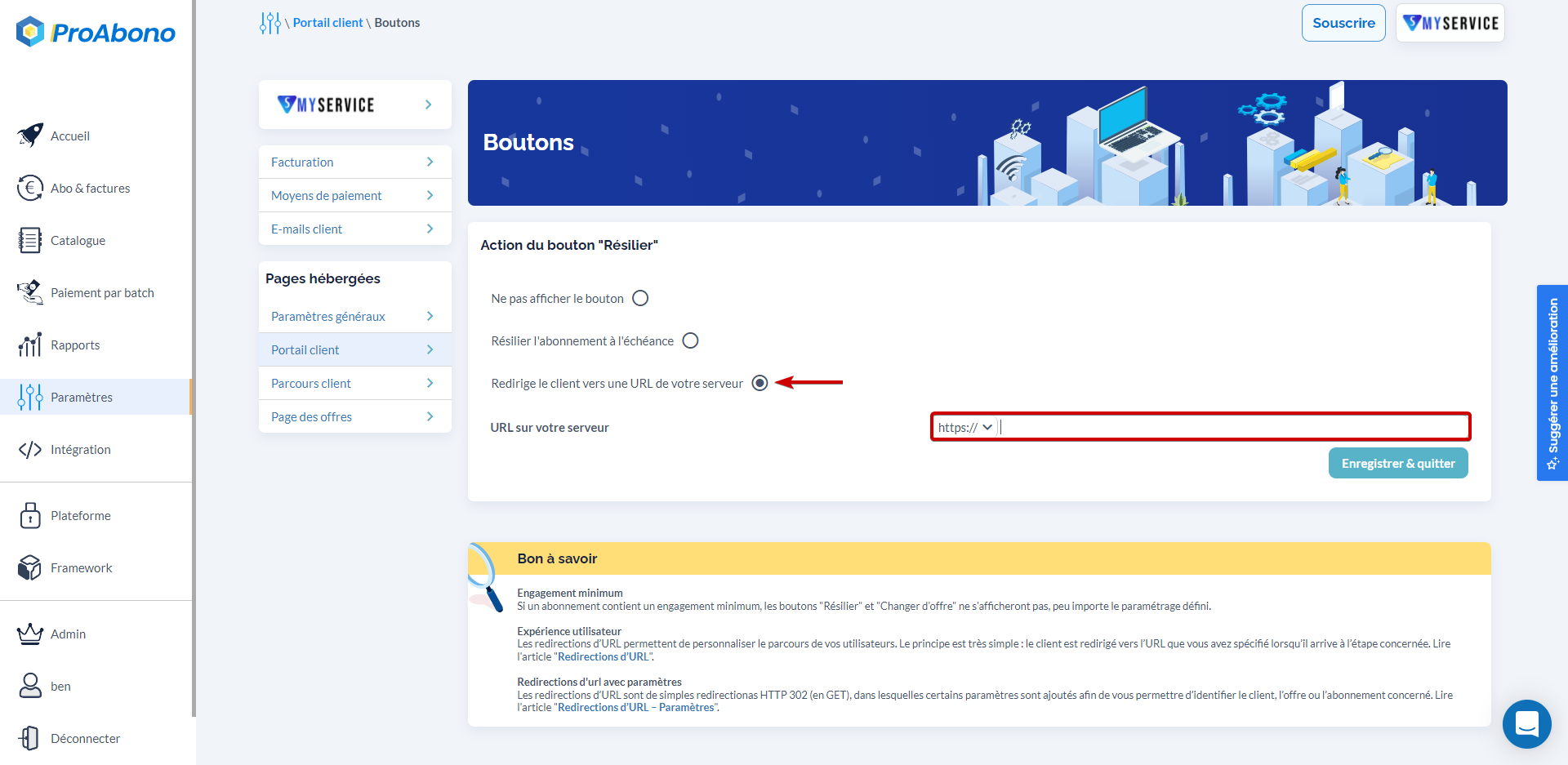Select 'Résilier l'abonnement à l'échéance' radio
Viewport: 1568px width, 765px height.
point(691,340)
